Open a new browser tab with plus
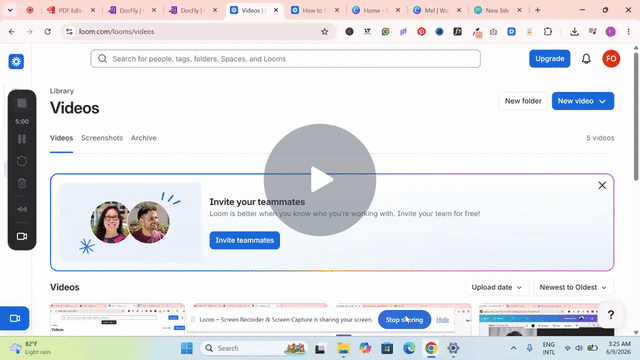The image size is (640, 360). [538, 10]
